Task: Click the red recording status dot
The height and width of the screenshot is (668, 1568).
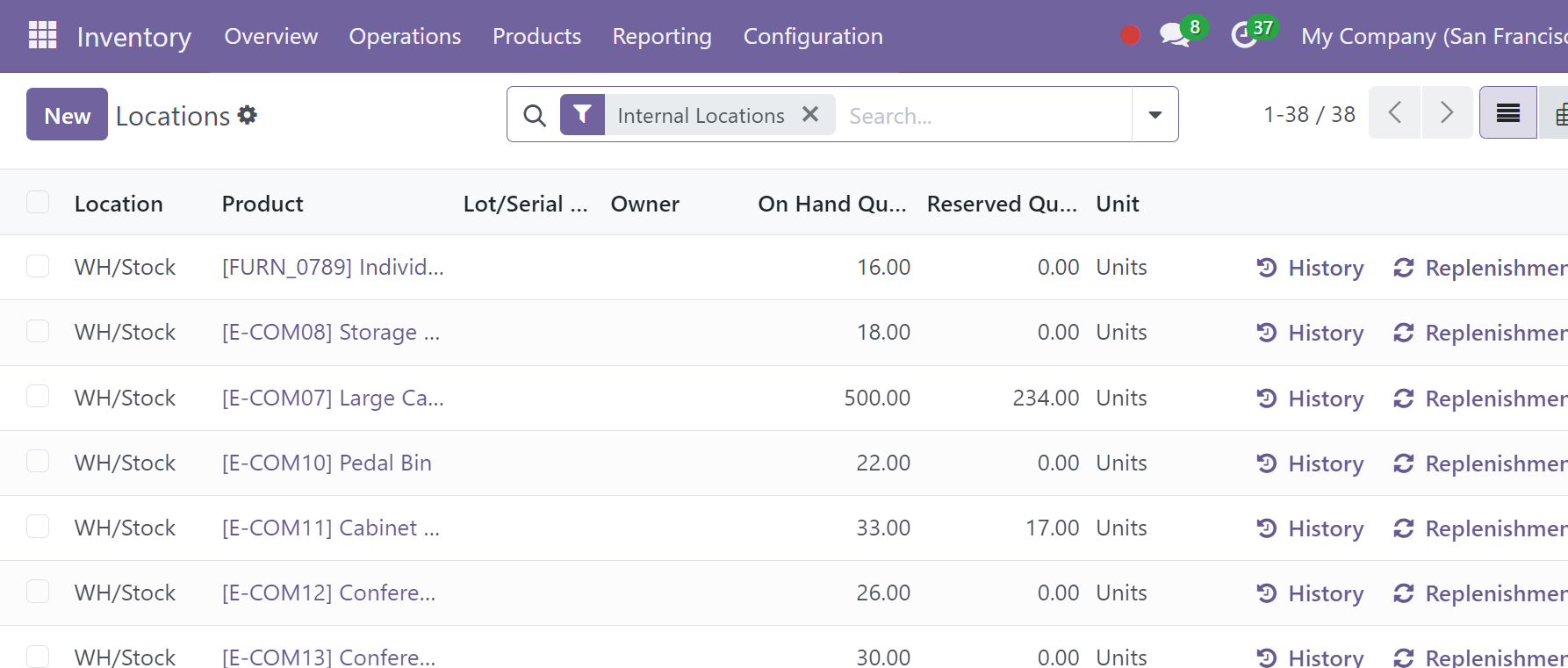Action: tap(1131, 35)
